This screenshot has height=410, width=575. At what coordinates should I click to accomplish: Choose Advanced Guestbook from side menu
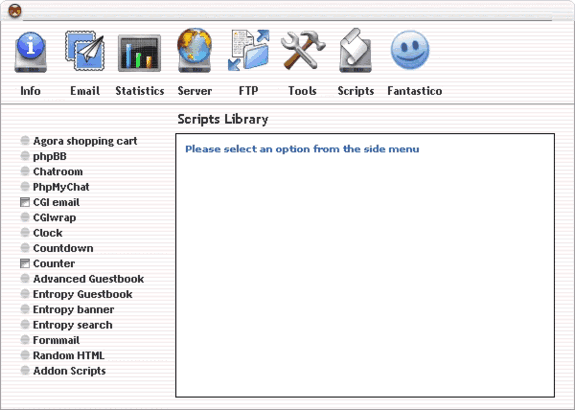click(x=88, y=279)
